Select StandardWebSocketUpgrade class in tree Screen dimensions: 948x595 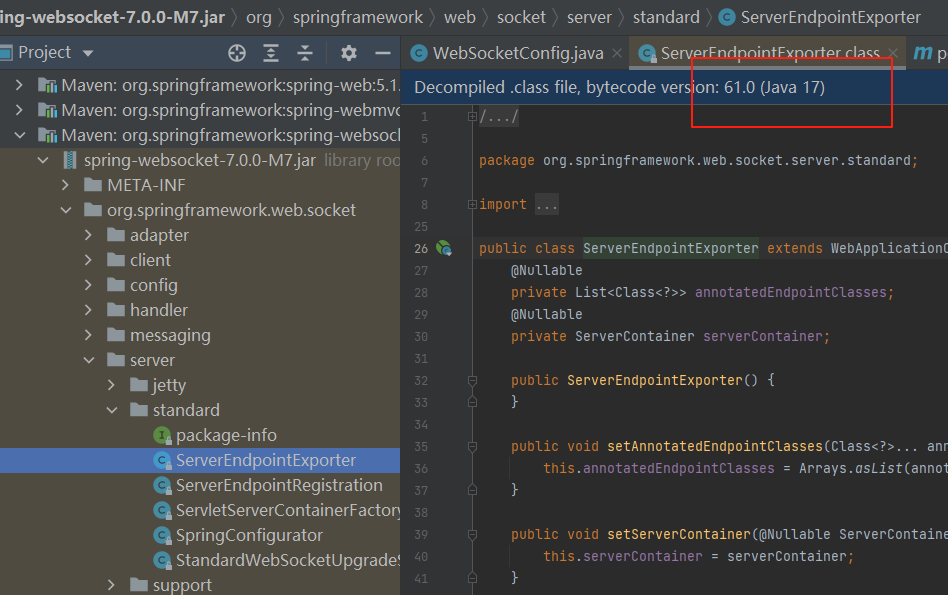(x=288, y=561)
